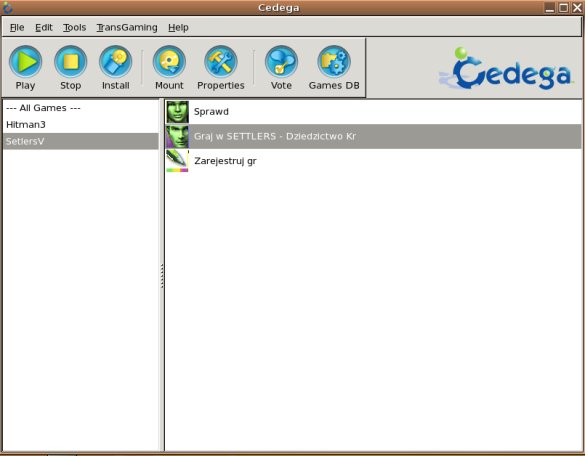585x456 pixels.
Task: Open the File menu
Action: click(17, 27)
